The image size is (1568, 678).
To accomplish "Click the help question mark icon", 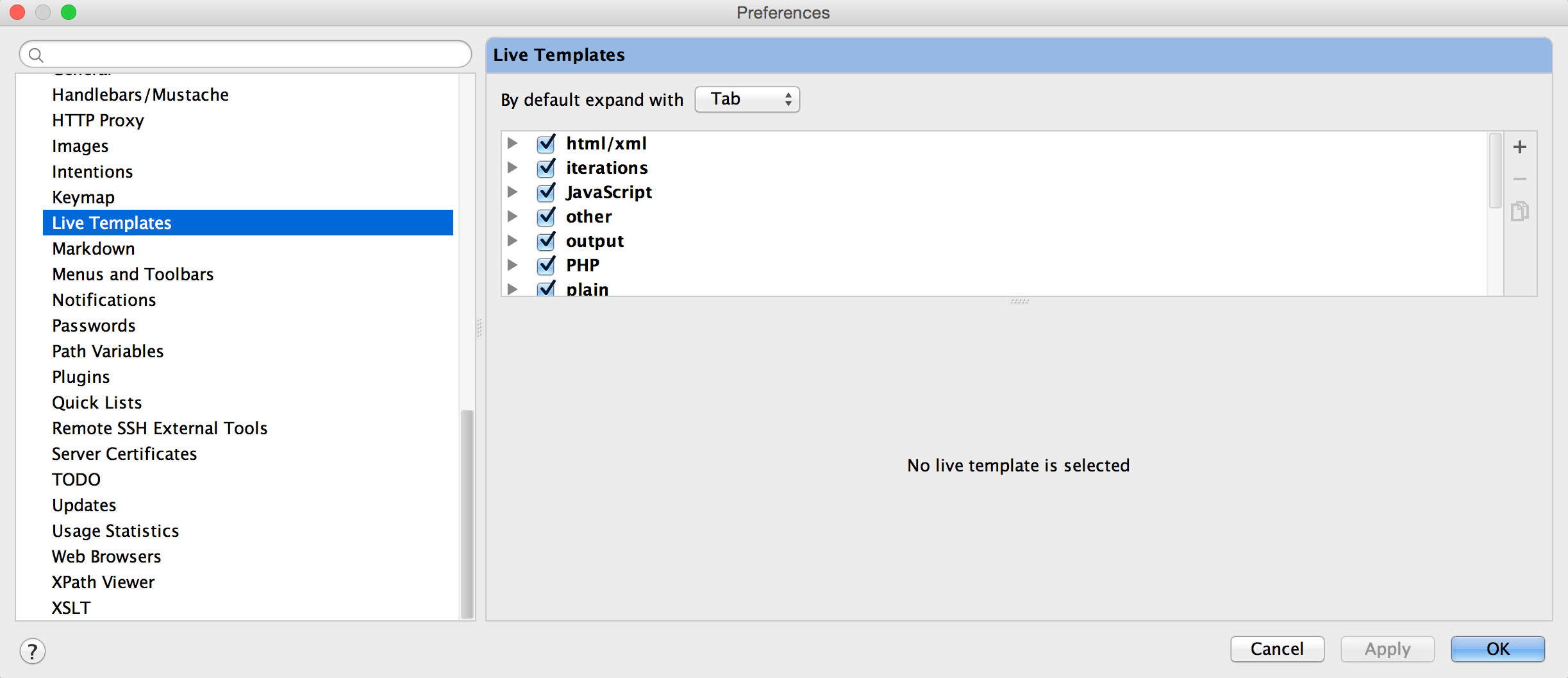I will coord(33,650).
